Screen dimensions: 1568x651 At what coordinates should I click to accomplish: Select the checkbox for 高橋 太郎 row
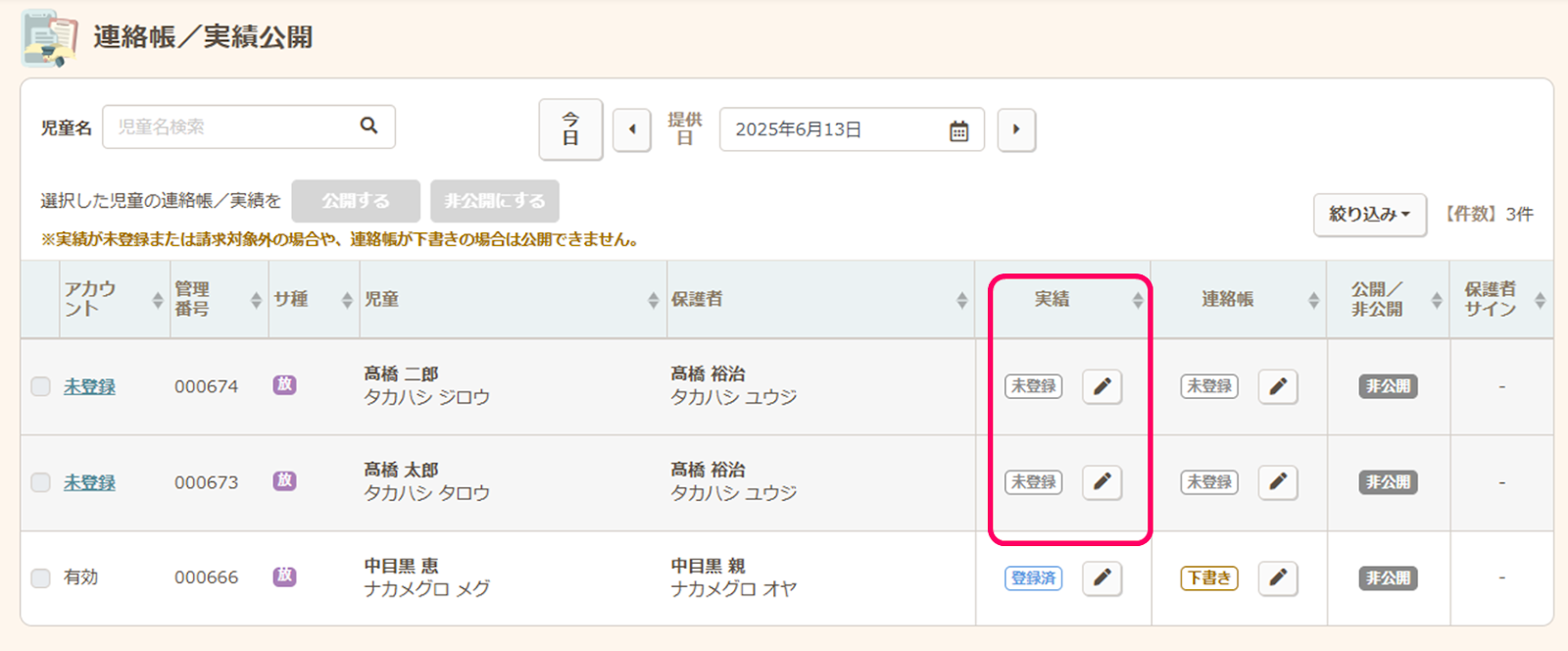click(40, 482)
